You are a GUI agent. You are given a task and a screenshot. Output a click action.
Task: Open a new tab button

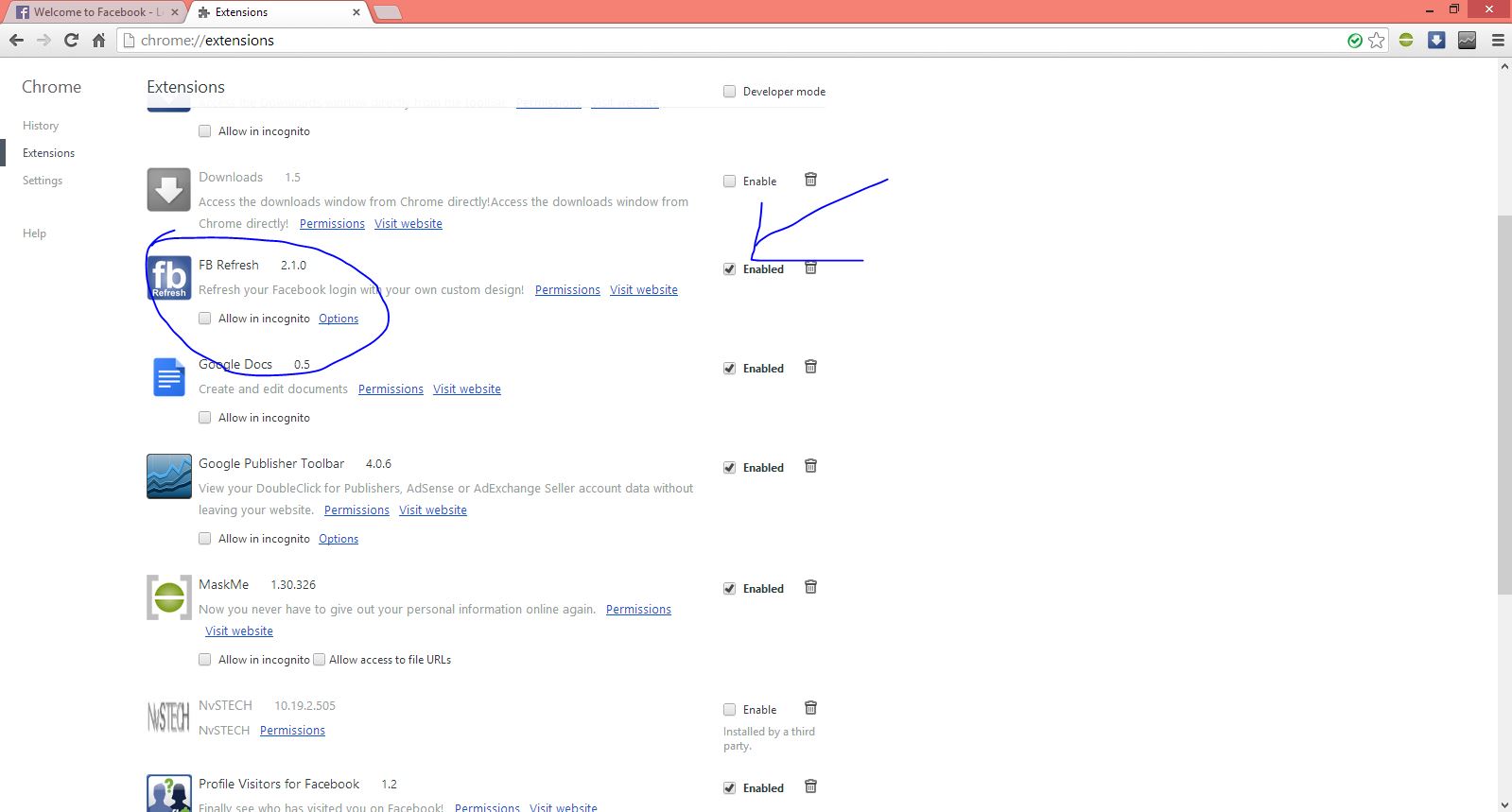(x=388, y=12)
